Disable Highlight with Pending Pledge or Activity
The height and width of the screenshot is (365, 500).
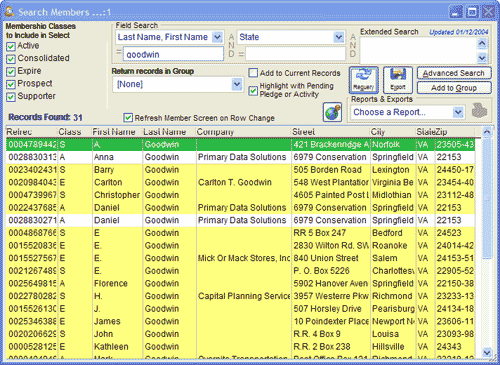(x=253, y=90)
